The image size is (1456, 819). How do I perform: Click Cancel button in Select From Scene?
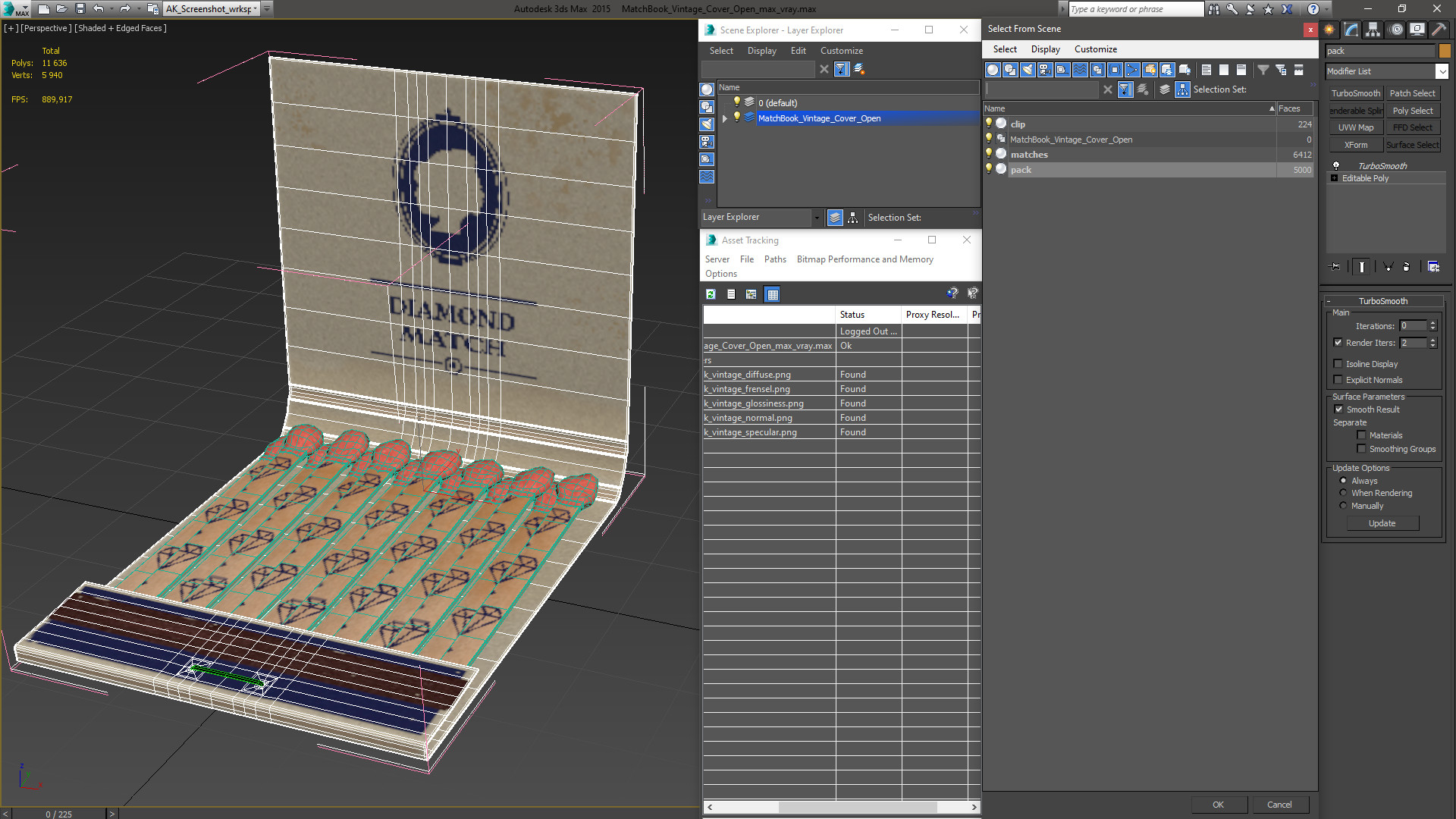1279,804
